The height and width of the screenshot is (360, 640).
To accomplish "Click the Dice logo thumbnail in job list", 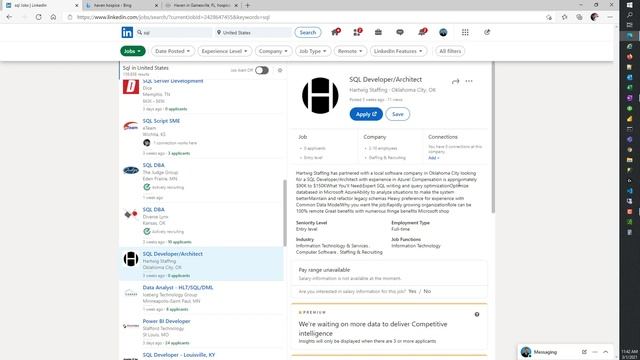I will [131, 87].
